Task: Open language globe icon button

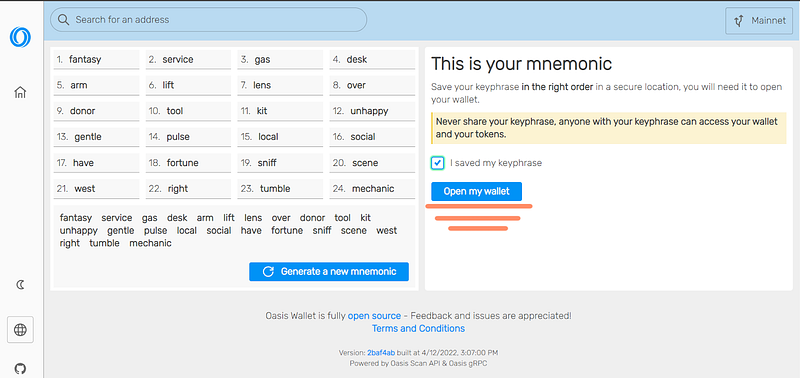Action: (20, 330)
